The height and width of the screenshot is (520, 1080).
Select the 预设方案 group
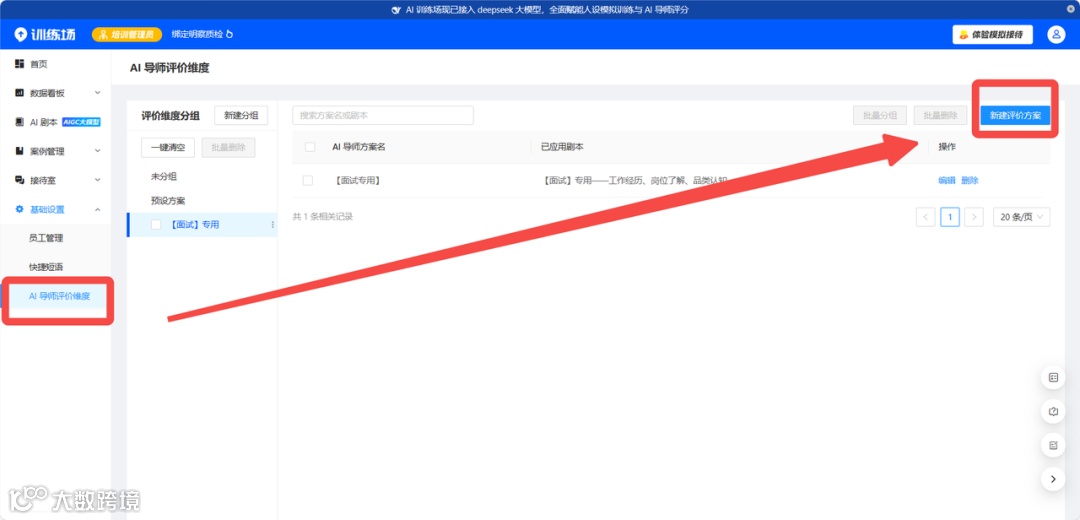[168, 201]
